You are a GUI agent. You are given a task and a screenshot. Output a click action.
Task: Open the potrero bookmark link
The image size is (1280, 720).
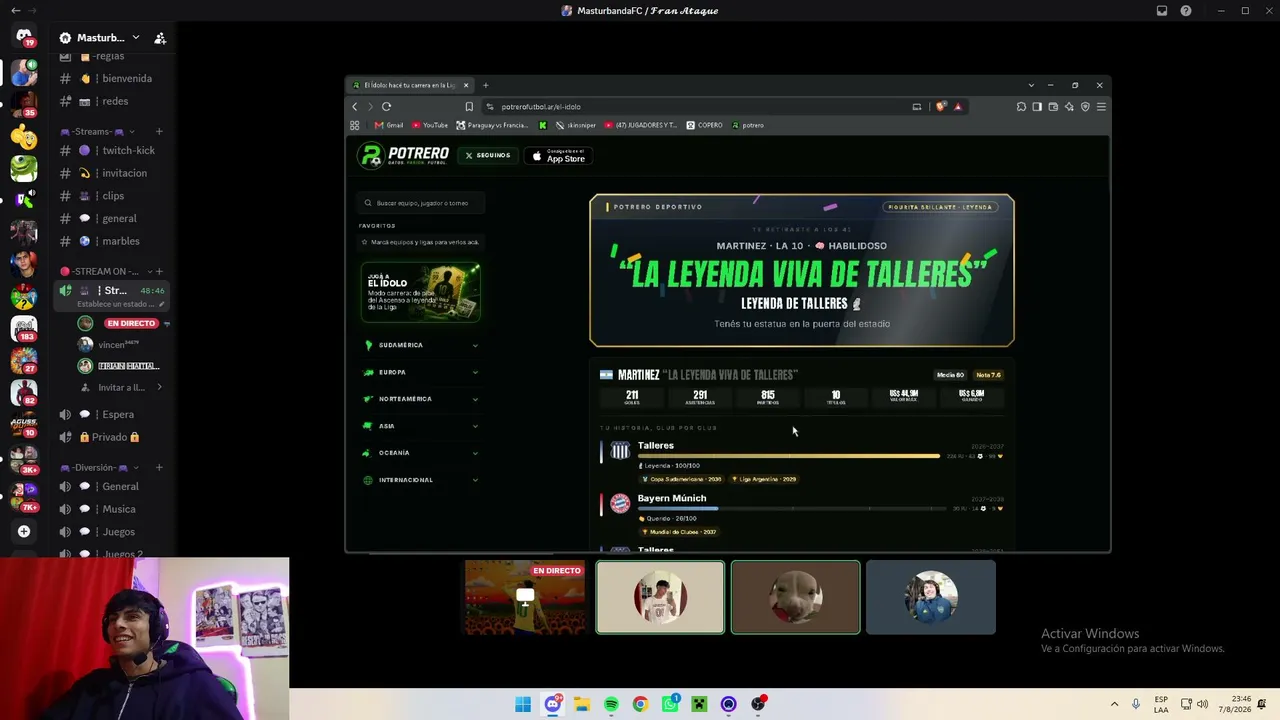click(x=748, y=125)
